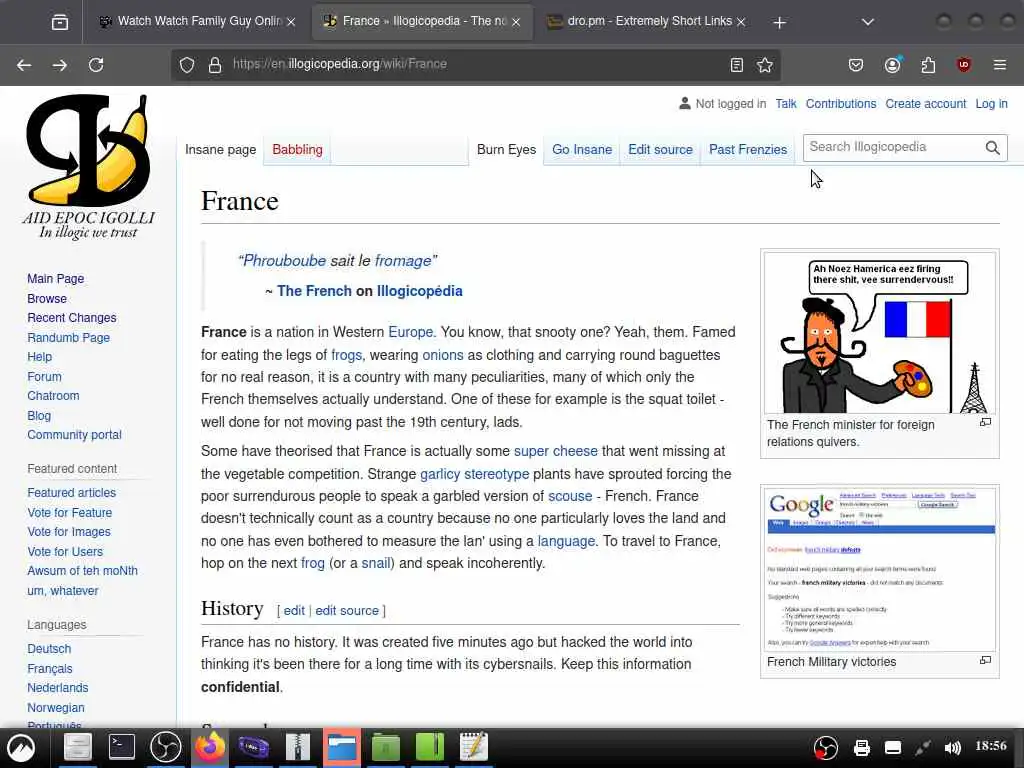Open Community portal sidebar link

coord(74,435)
